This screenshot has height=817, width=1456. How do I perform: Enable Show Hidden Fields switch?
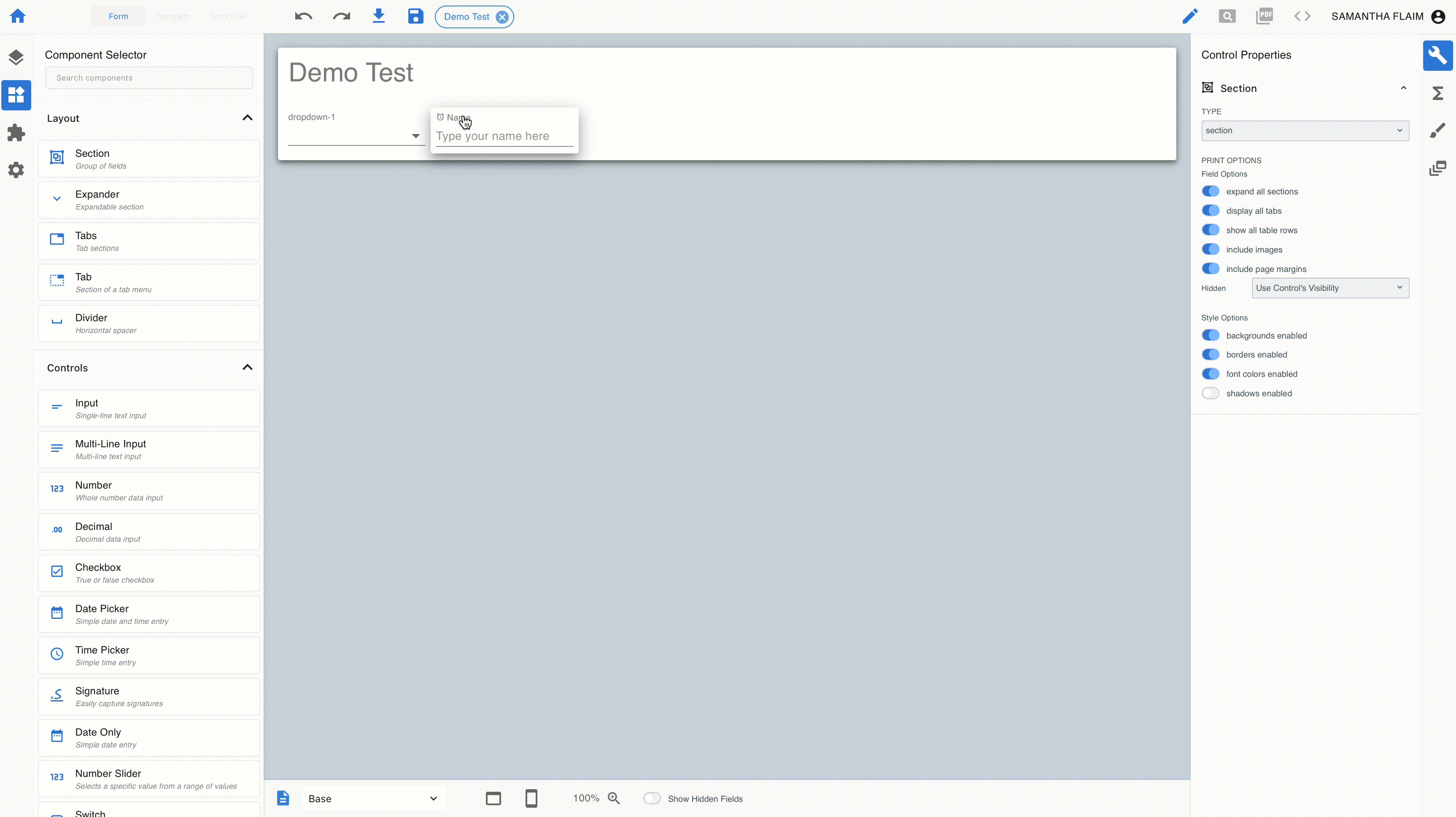(652, 798)
